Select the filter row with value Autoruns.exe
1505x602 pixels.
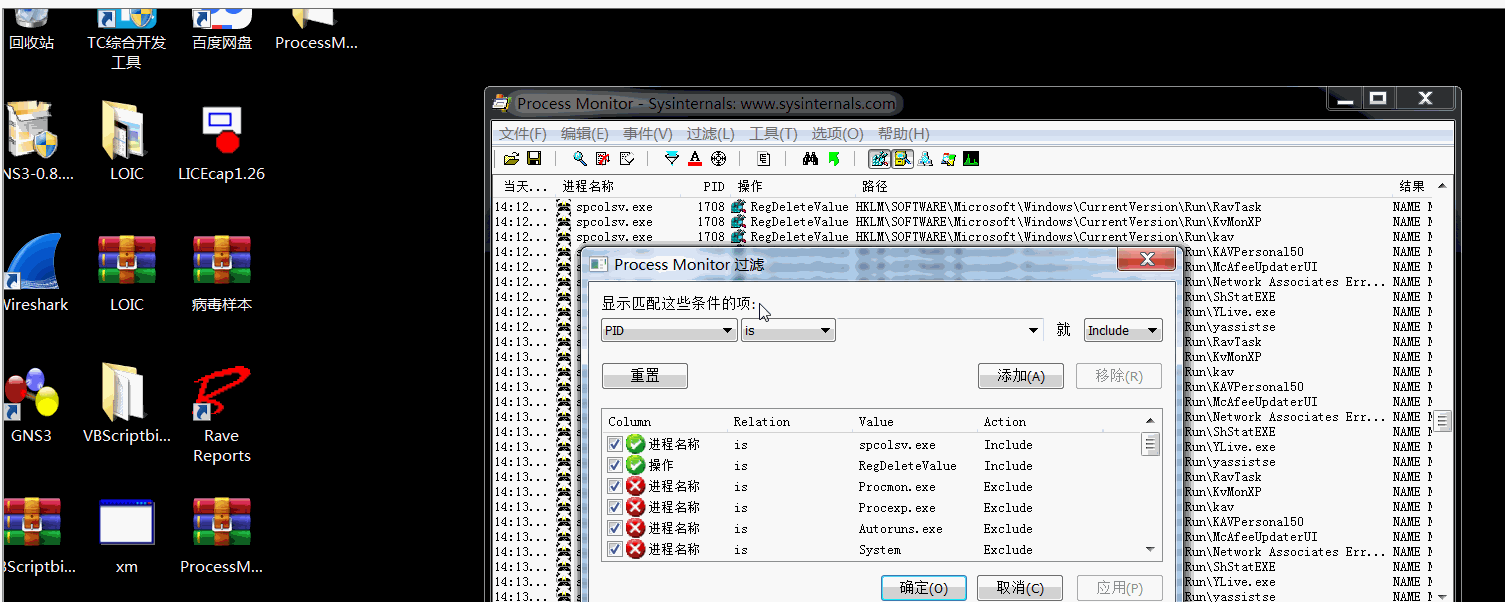click(x=871, y=528)
